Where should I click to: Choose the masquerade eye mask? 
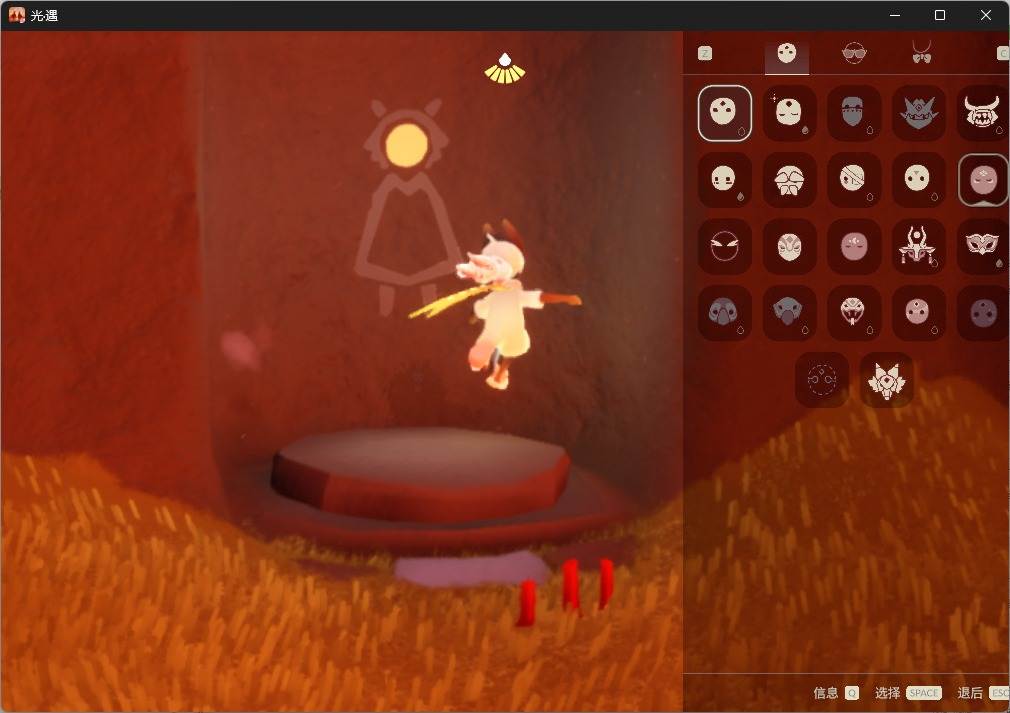[x=983, y=246]
